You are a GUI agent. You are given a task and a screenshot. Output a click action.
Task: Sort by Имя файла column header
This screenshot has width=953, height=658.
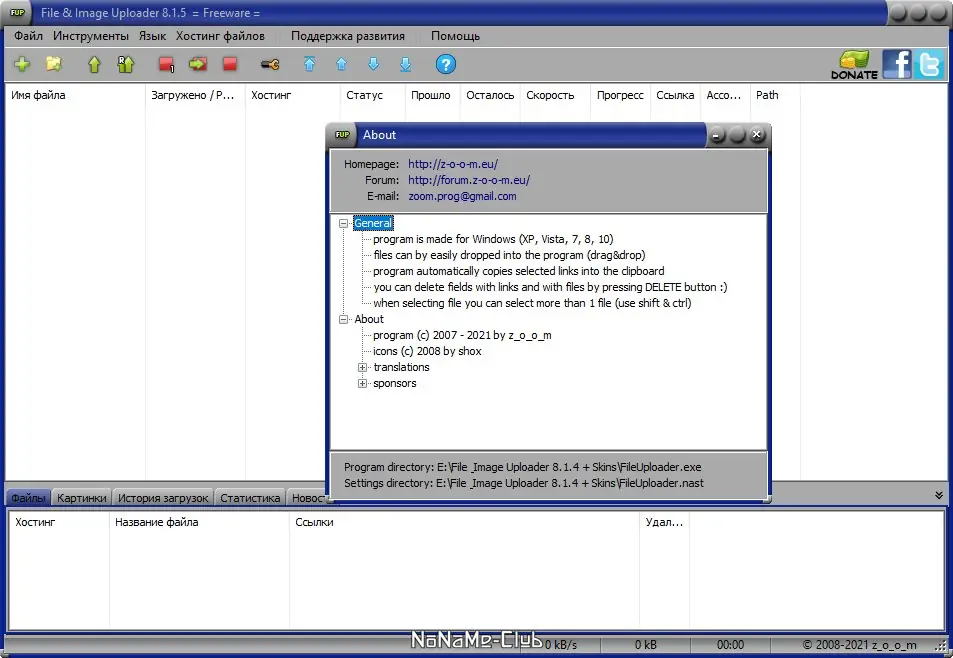[x=75, y=95]
